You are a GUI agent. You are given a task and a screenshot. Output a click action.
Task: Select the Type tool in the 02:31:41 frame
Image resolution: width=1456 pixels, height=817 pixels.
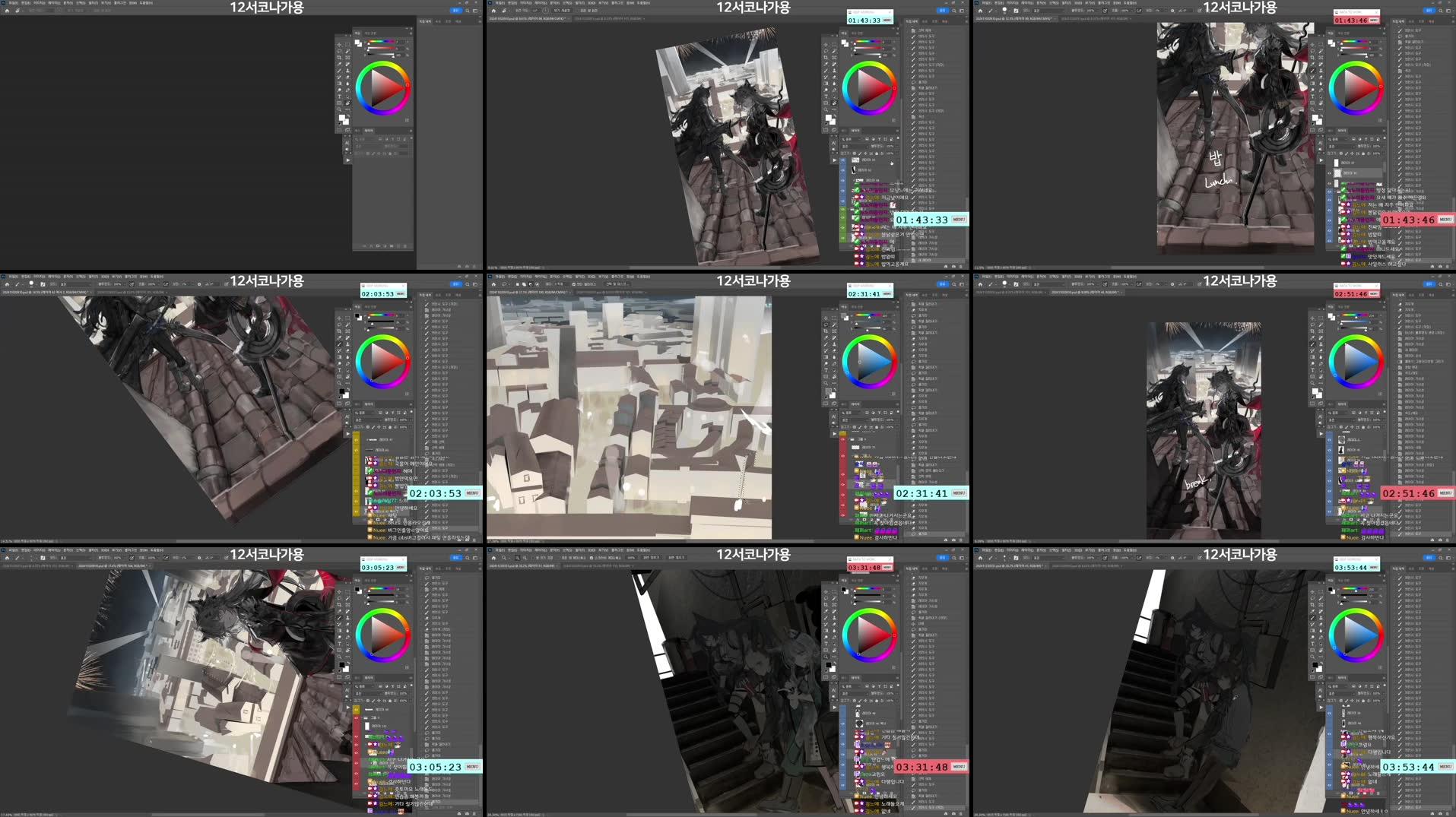tap(826, 370)
